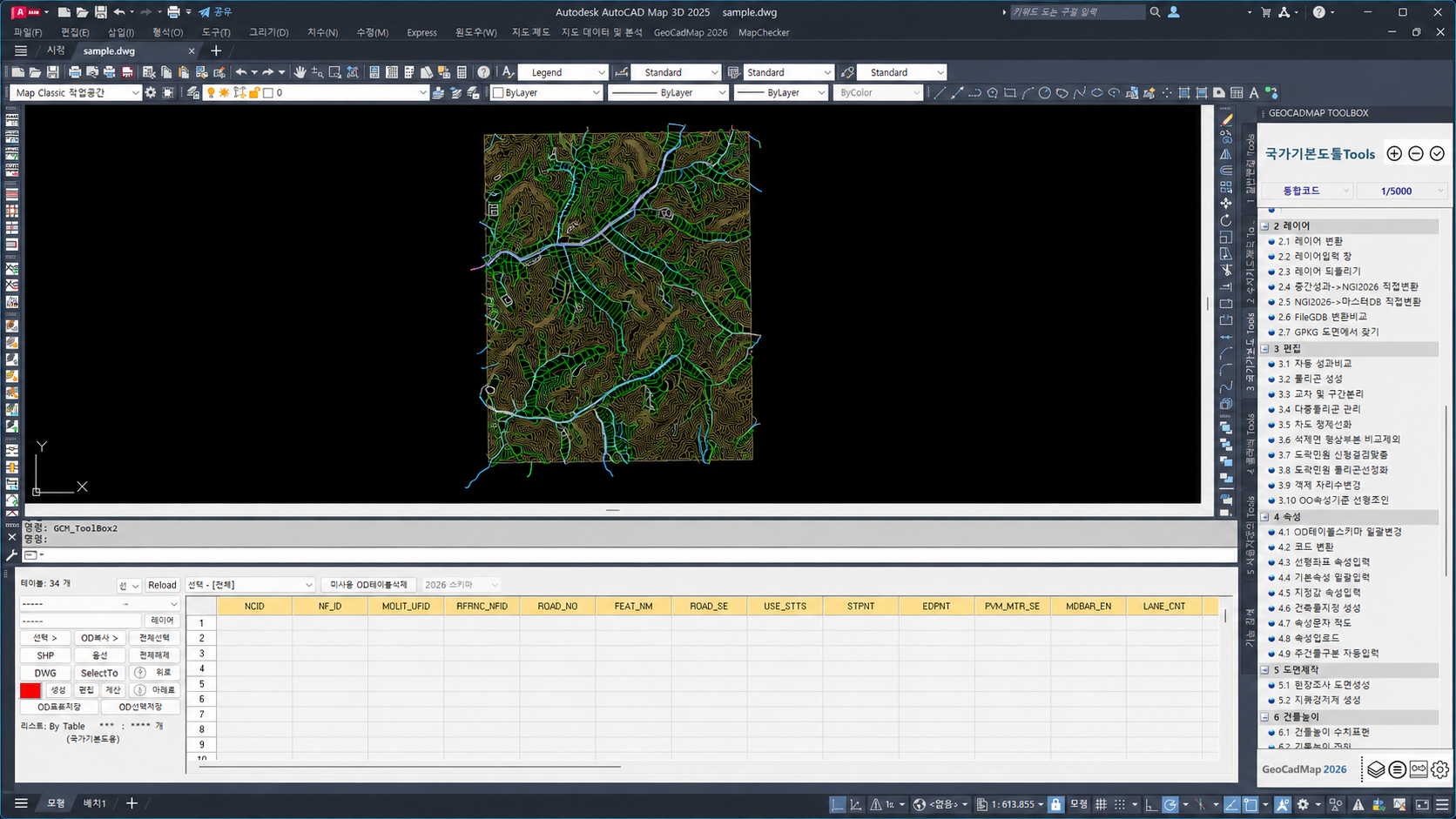Click the Calculator icon in standard toolbar
The width and height of the screenshot is (1456, 819).
click(x=462, y=72)
